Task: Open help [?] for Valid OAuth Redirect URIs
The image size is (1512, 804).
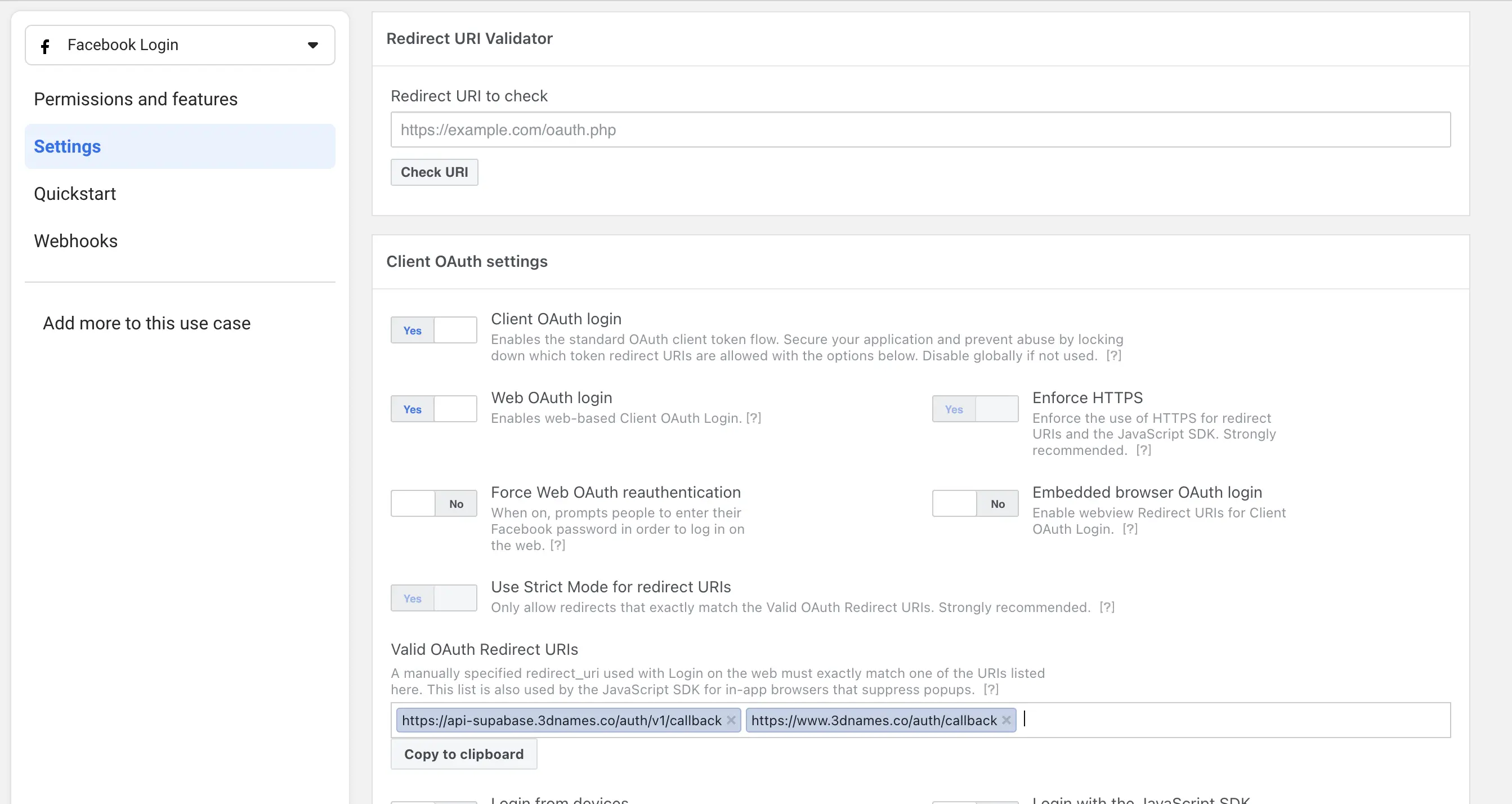Action: pyautogui.click(x=991, y=690)
